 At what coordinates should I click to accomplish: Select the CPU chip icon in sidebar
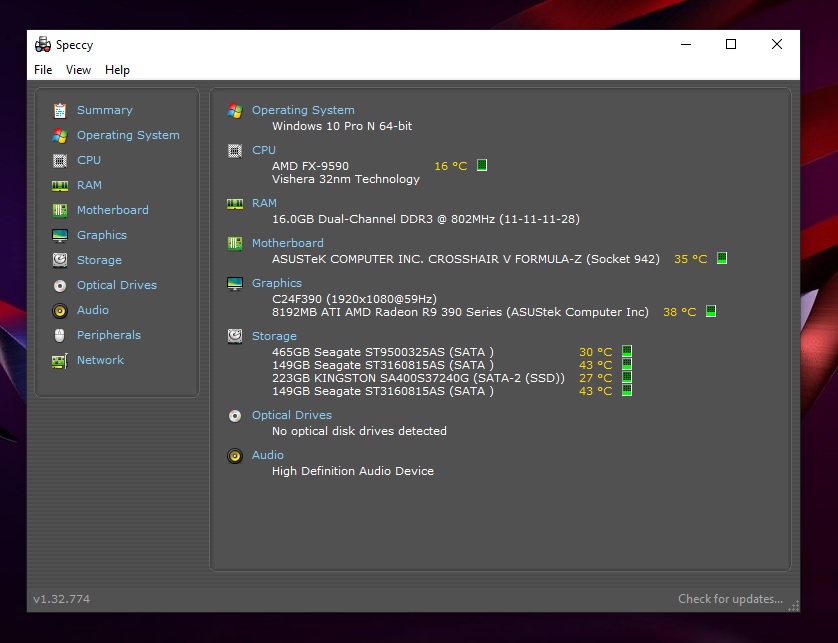click(x=60, y=160)
